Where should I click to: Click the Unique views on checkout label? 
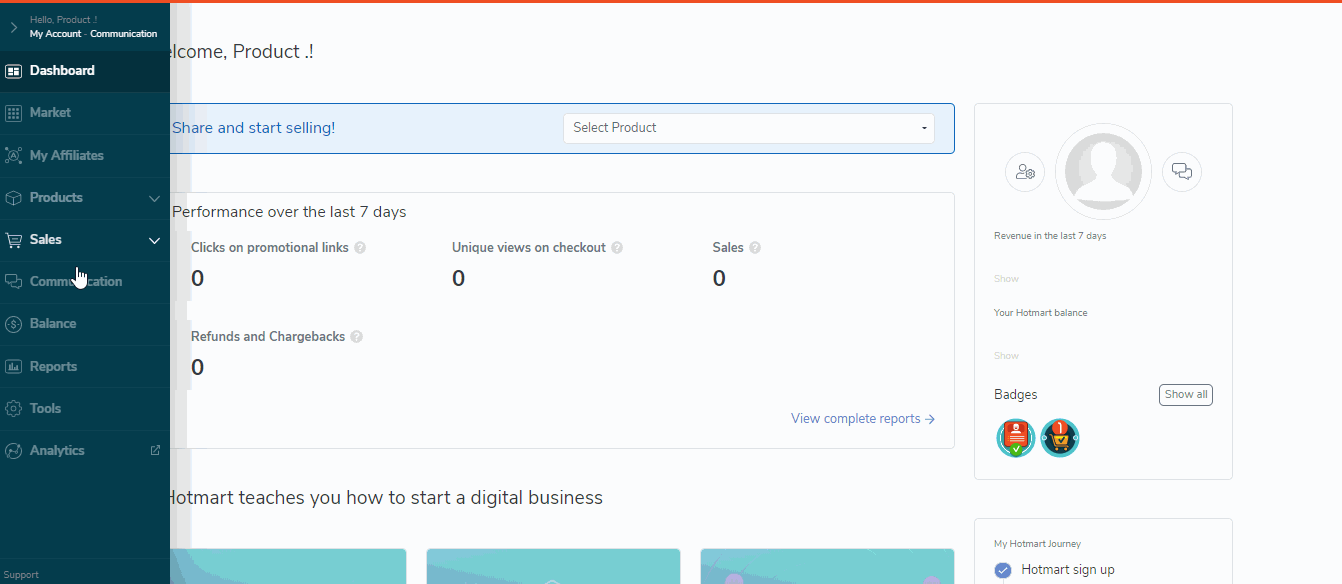(x=529, y=248)
